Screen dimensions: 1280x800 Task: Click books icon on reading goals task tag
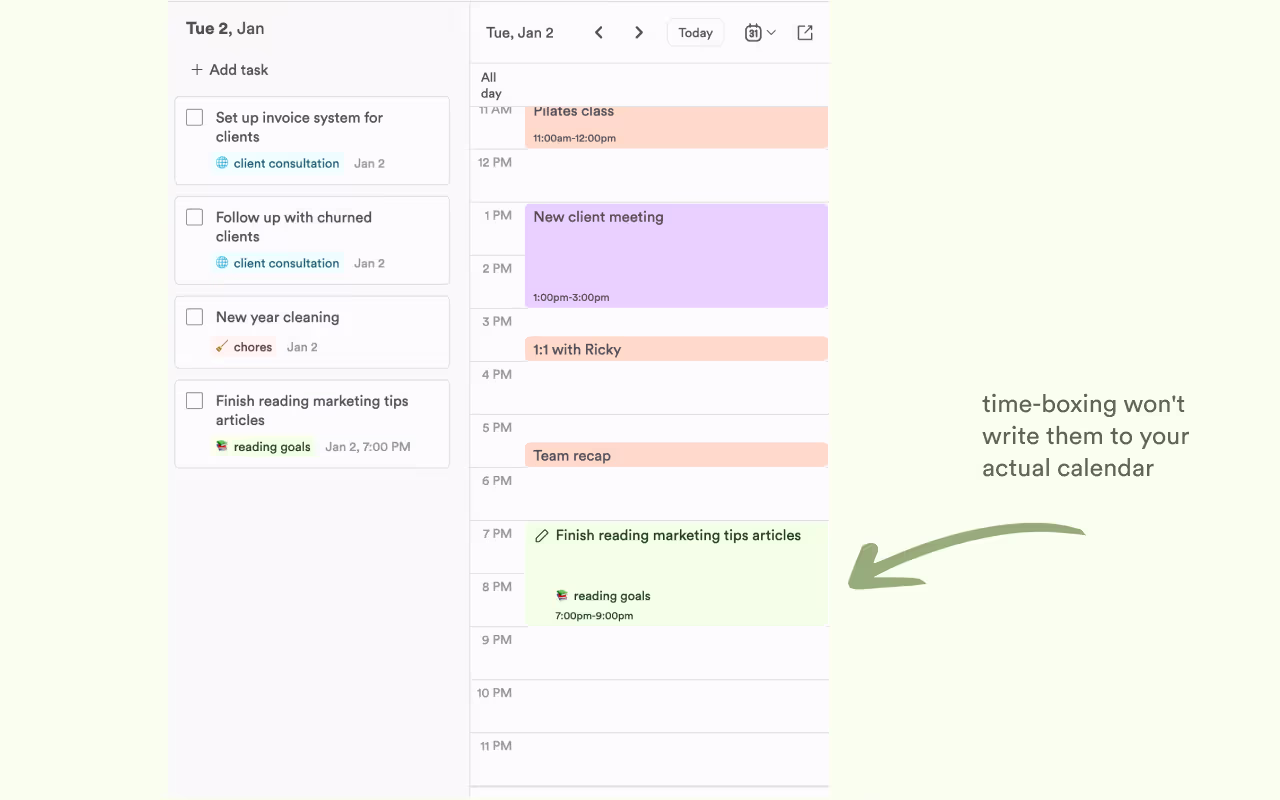tap(222, 447)
